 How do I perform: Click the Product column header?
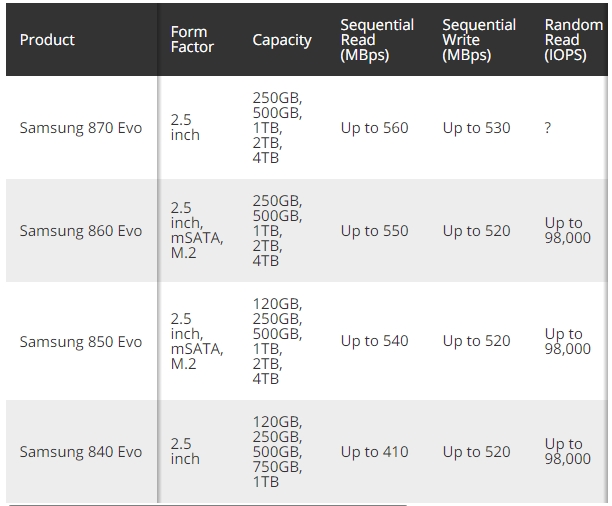(x=47, y=40)
